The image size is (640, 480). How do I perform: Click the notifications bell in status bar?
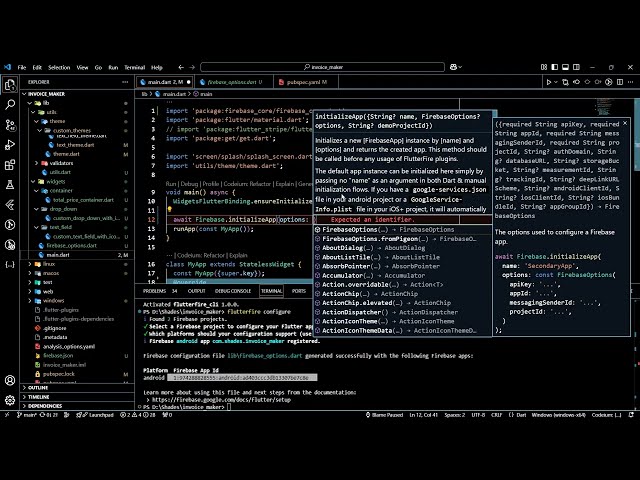coord(631,415)
